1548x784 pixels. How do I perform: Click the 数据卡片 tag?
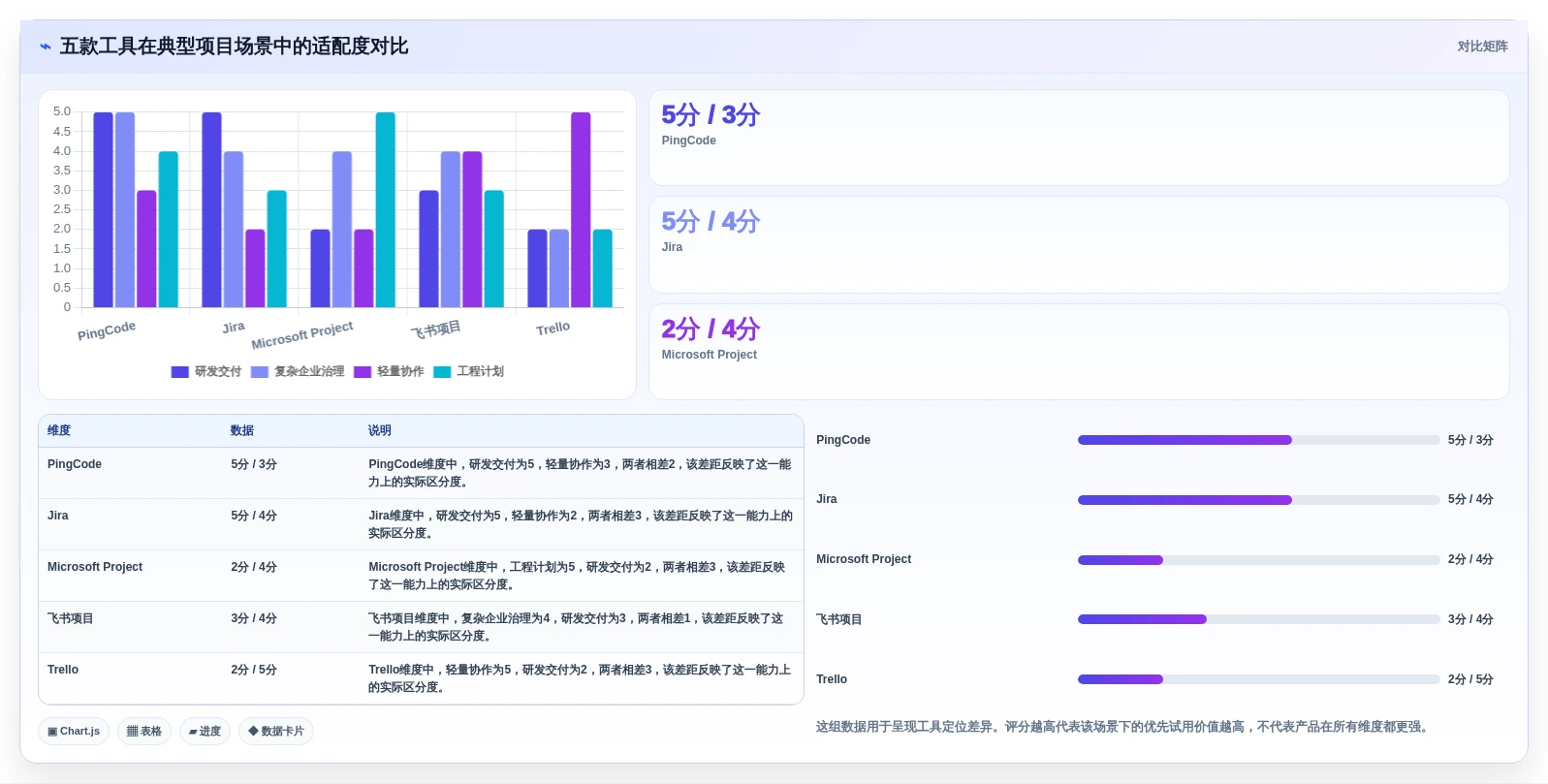(276, 732)
